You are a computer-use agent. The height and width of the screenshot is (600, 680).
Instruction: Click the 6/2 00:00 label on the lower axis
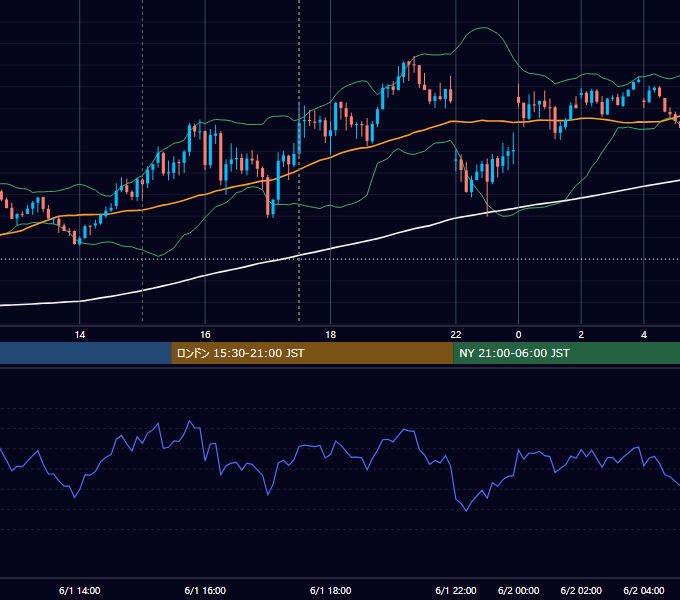(x=518, y=590)
